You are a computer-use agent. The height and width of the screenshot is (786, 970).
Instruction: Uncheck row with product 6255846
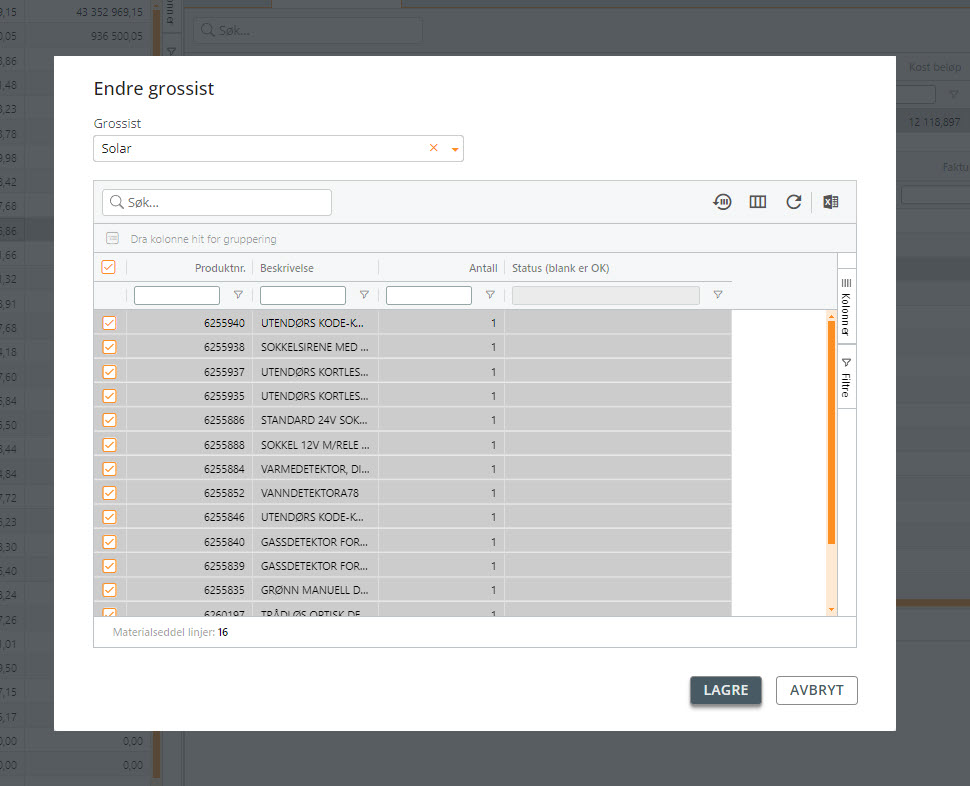pos(109,517)
